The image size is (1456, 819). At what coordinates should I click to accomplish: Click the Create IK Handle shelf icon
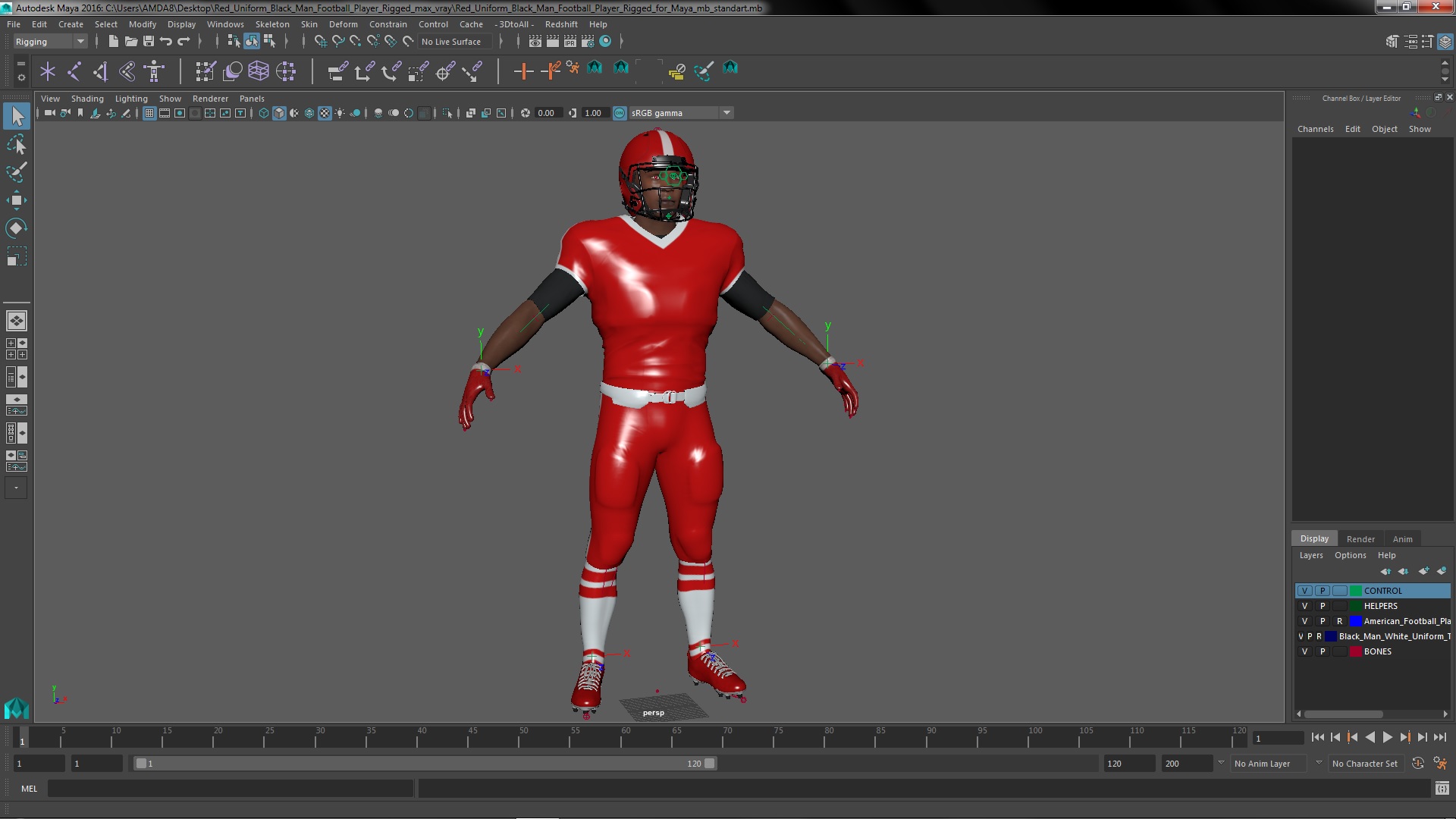pyautogui.click(x=101, y=71)
